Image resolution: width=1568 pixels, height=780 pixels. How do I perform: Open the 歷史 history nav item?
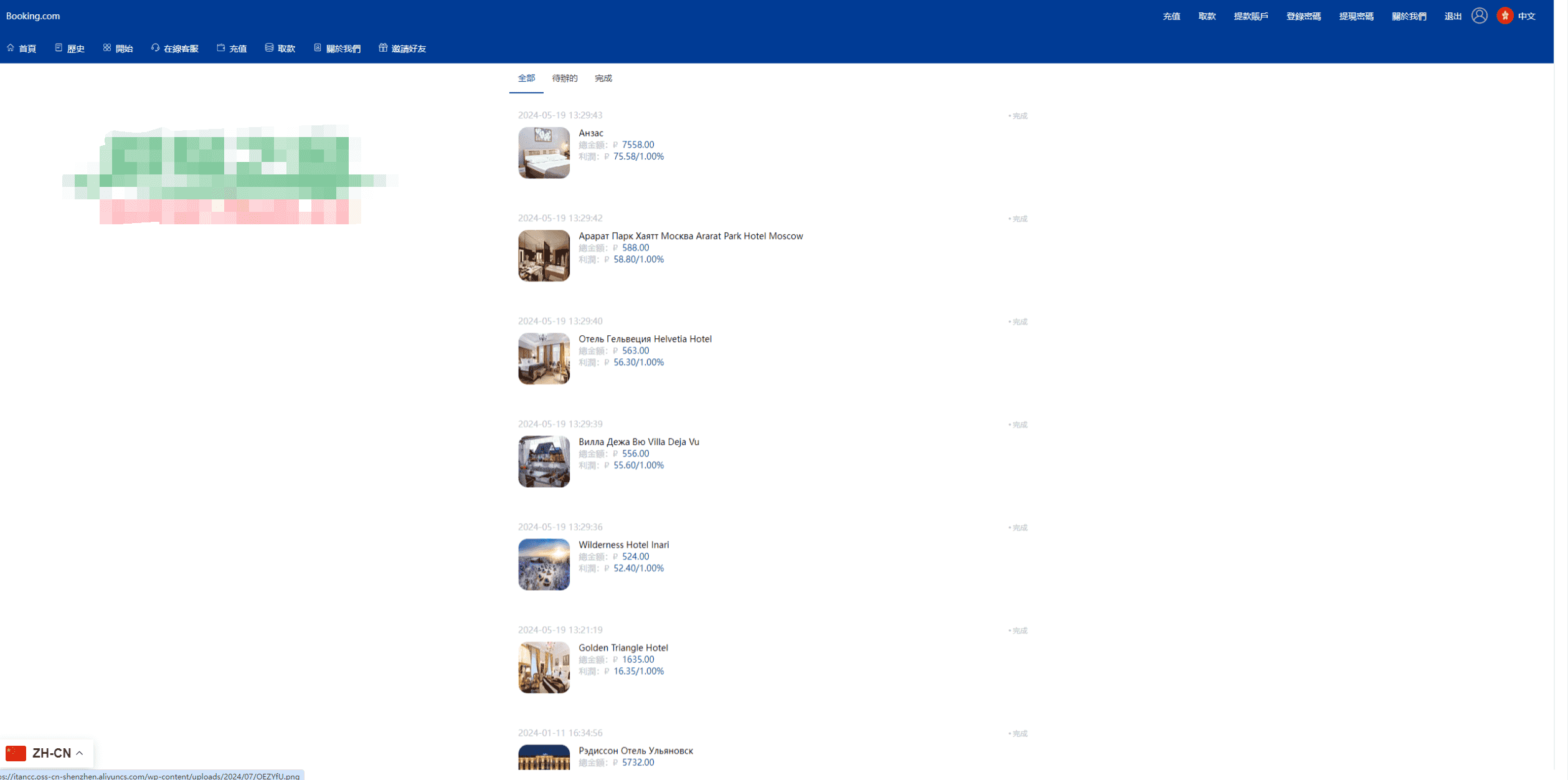tap(70, 49)
